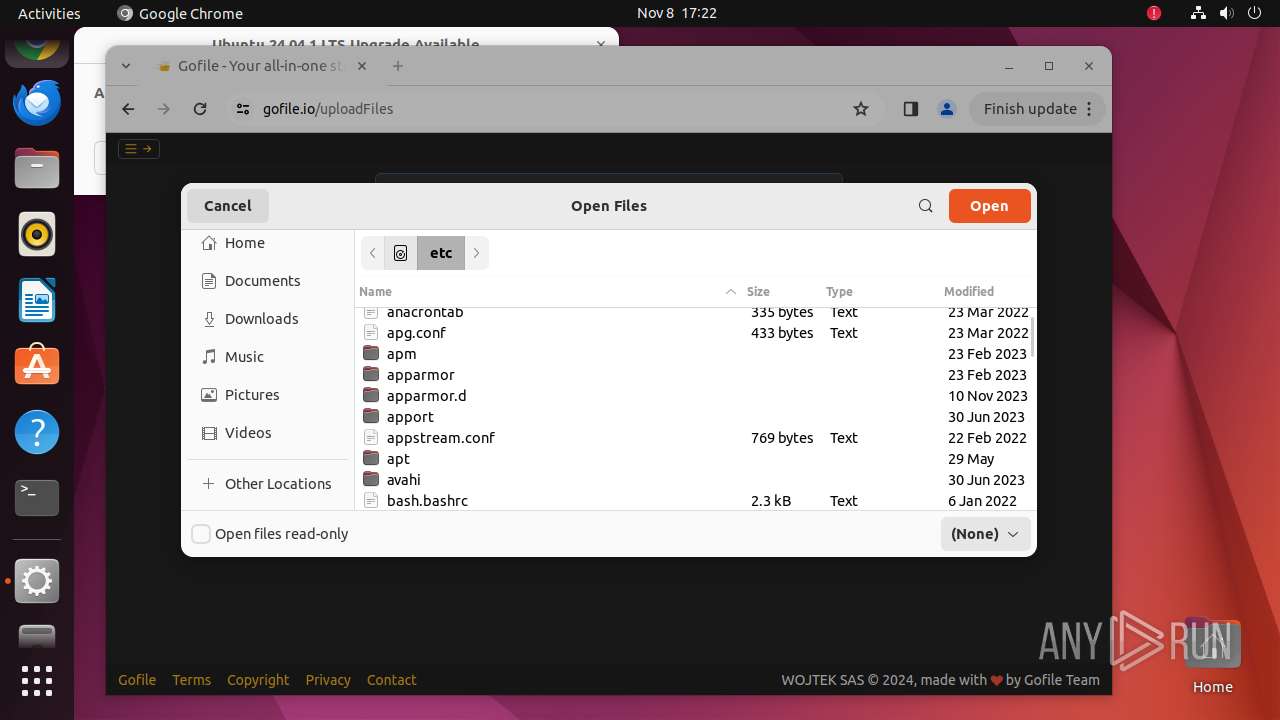Open the volume icon in top bar
Viewport: 1280px width, 720px height.
(1225, 13)
